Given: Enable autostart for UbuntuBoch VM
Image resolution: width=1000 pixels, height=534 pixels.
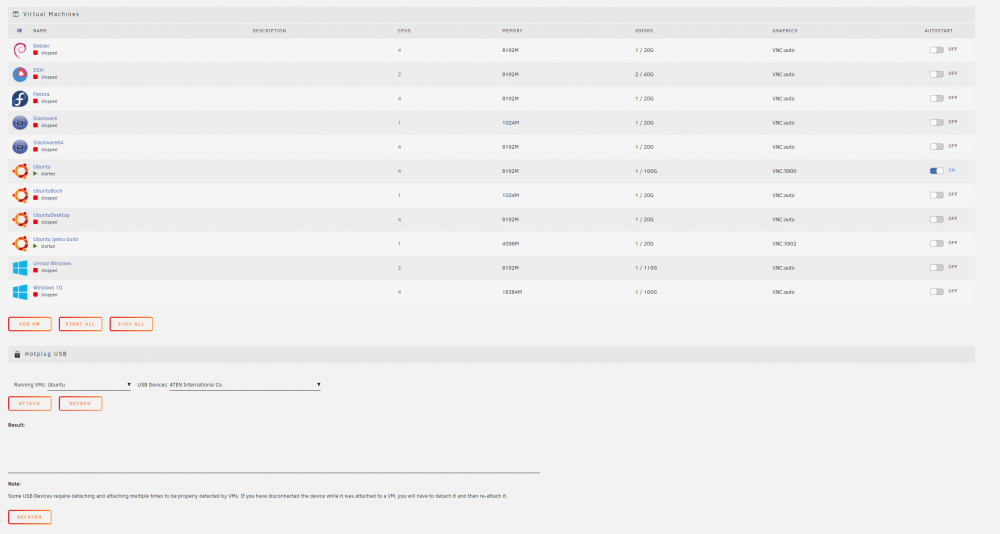Looking at the screenshot, I should tap(936, 195).
